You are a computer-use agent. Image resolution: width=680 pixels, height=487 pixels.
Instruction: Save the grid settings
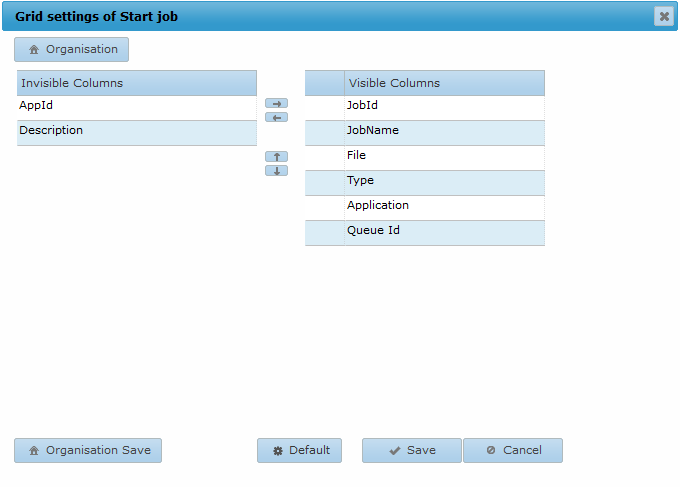(x=411, y=450)
